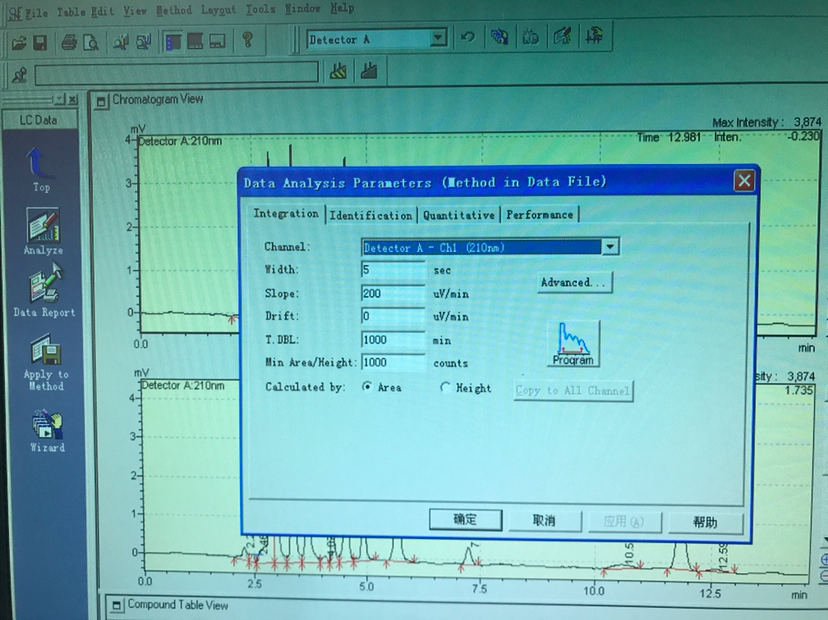Click the Advanced... button
This screenshot has height=620, width=828.
point(575,282)
